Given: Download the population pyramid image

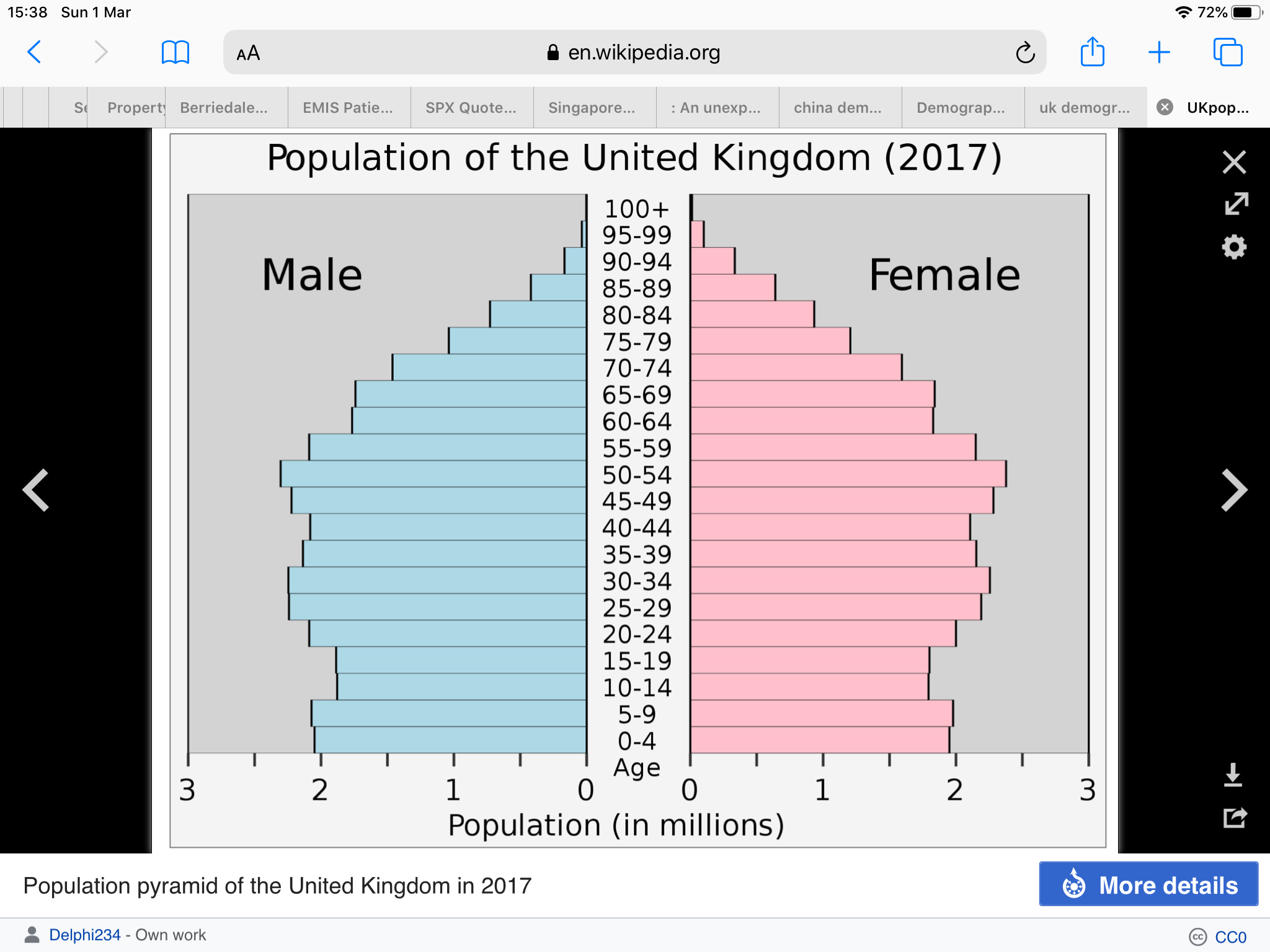Looking at the screenshot, I should coord(1233,775).
